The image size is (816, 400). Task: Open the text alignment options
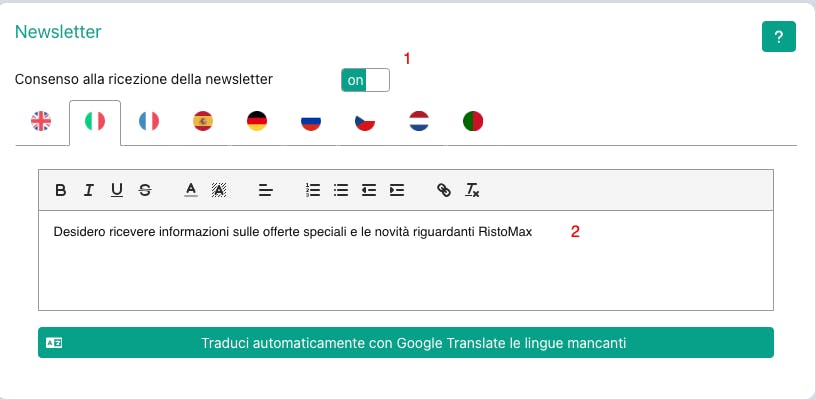(x=266, y=190)
